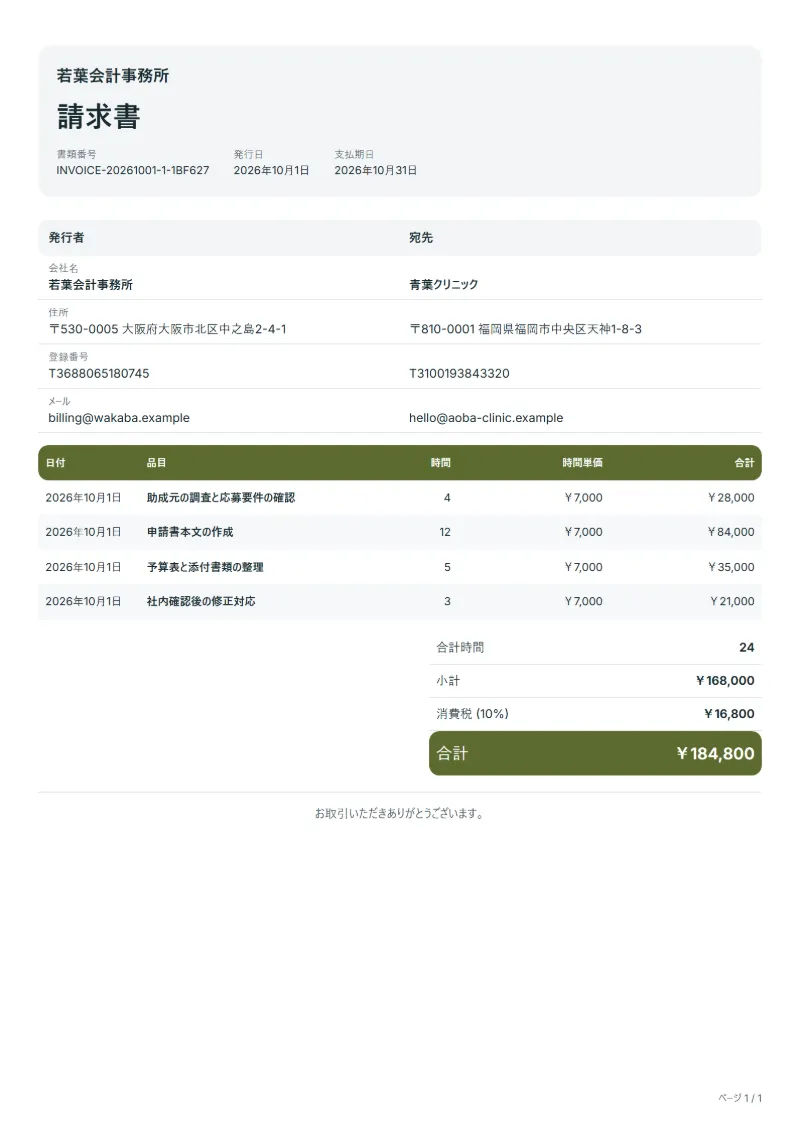Click the 登録番号 label

(69, 357)
